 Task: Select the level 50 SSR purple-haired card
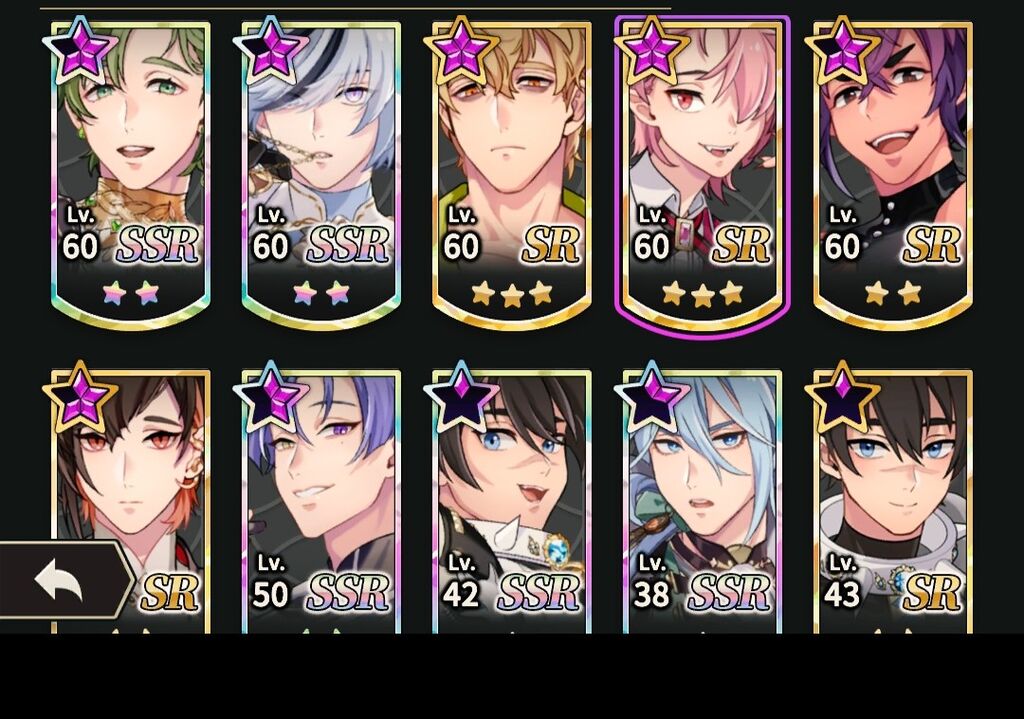(321, 502)
